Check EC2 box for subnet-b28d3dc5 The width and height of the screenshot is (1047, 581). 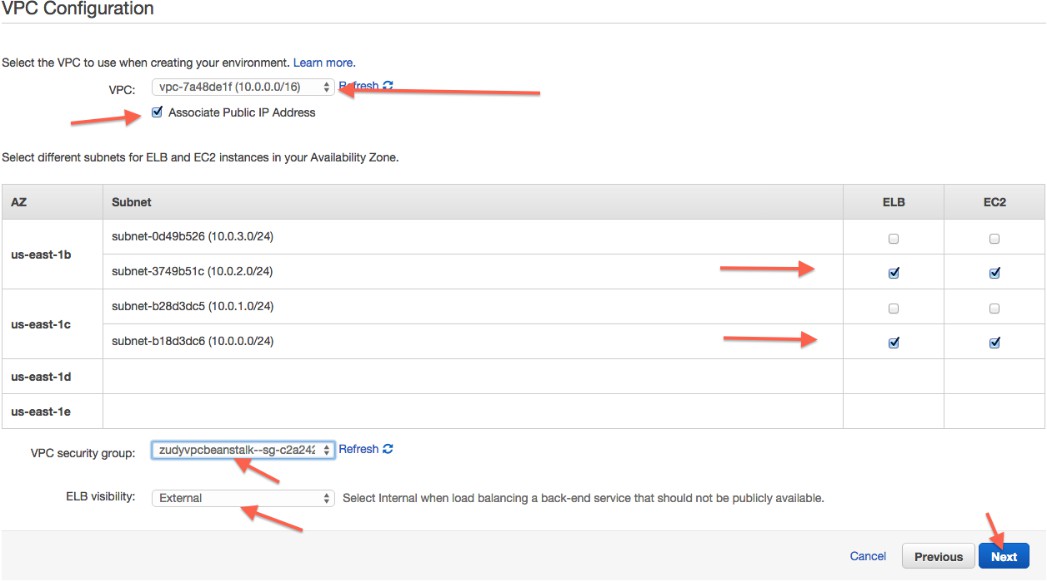(x=994, y=309)
